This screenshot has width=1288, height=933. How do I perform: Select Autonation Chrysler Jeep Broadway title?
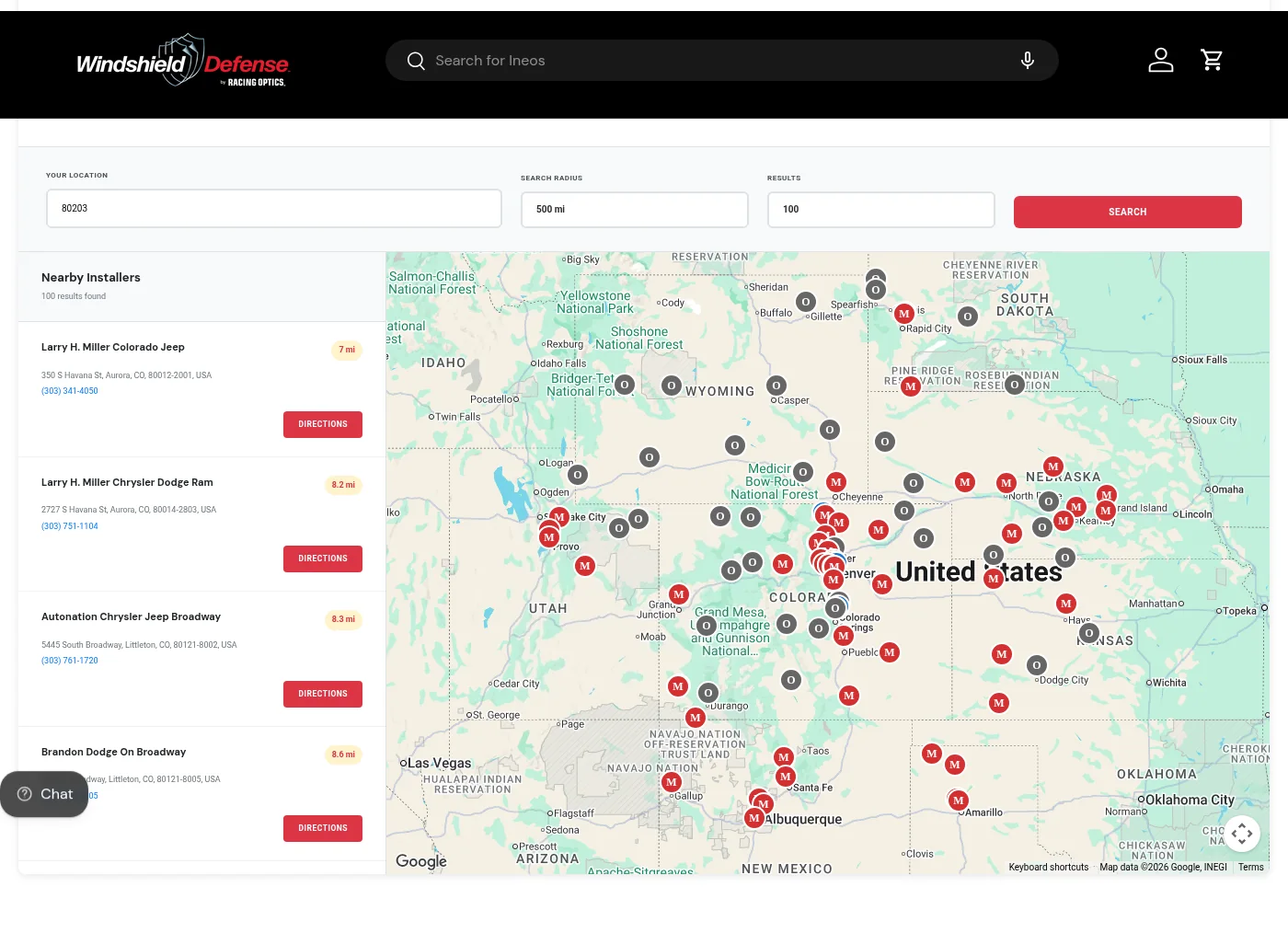coord(131,616)
